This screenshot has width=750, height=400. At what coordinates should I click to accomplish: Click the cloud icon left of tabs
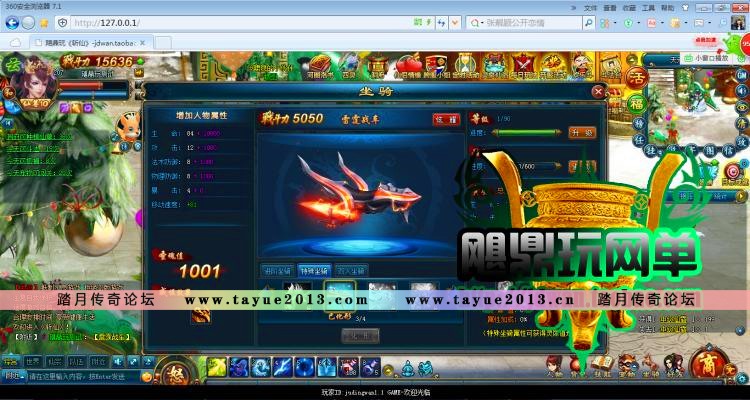click(x=15, y=43)
